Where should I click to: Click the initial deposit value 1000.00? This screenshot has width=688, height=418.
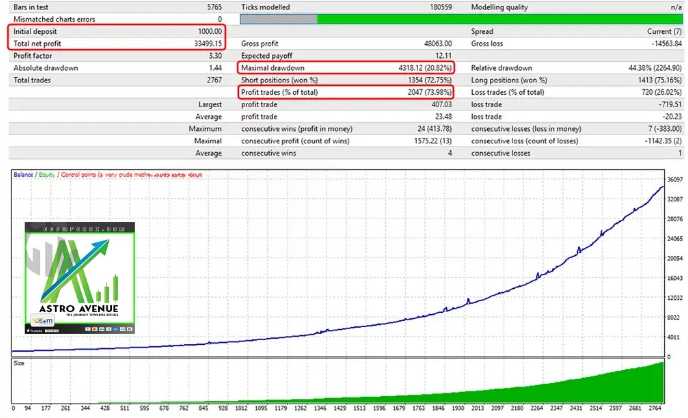210,32
